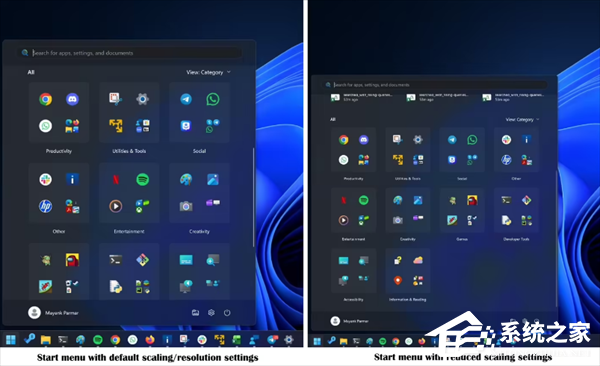Expand more Creativity apps in left menu
Viewport: 600px width, 366px height.
click(x=213, y=203)
